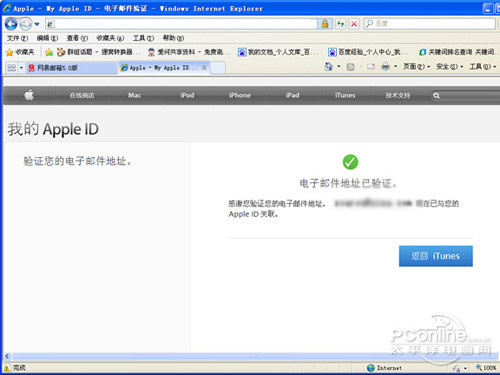Open the iTunes section in Apple navigation
The image size is (500, 375).
click(x=345, y=95)
